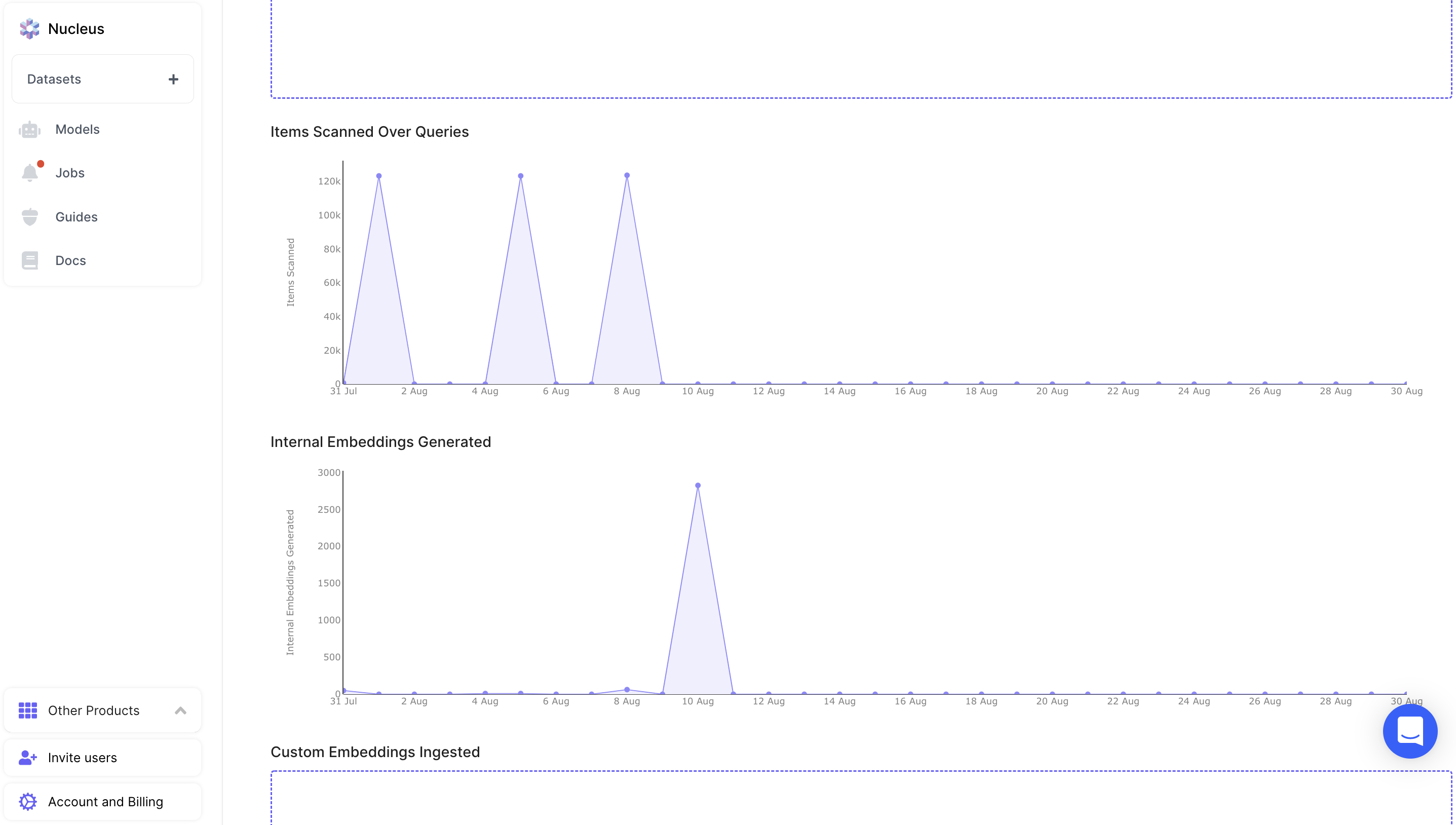
Task: Go to the Guides section
Action: (x=76, y=217)
